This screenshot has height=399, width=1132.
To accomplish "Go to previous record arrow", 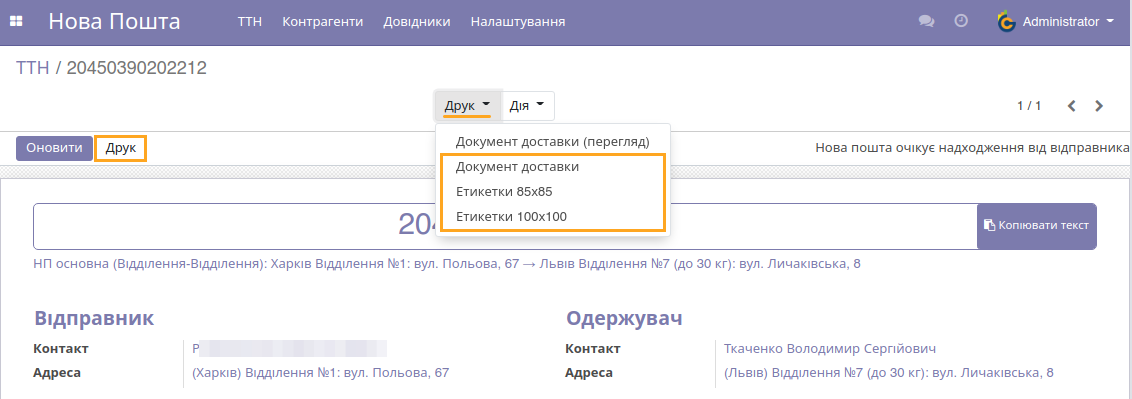I will [1072, 106].
